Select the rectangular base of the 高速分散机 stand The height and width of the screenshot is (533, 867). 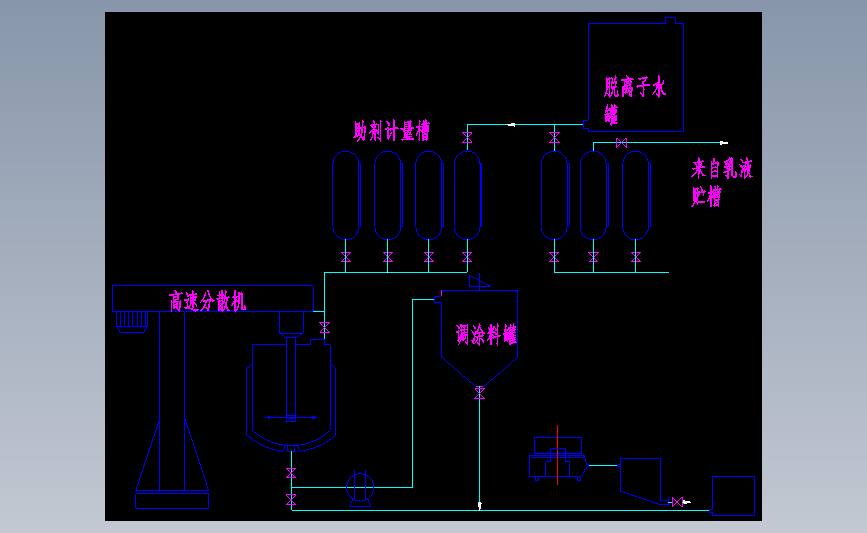[172, 501]
